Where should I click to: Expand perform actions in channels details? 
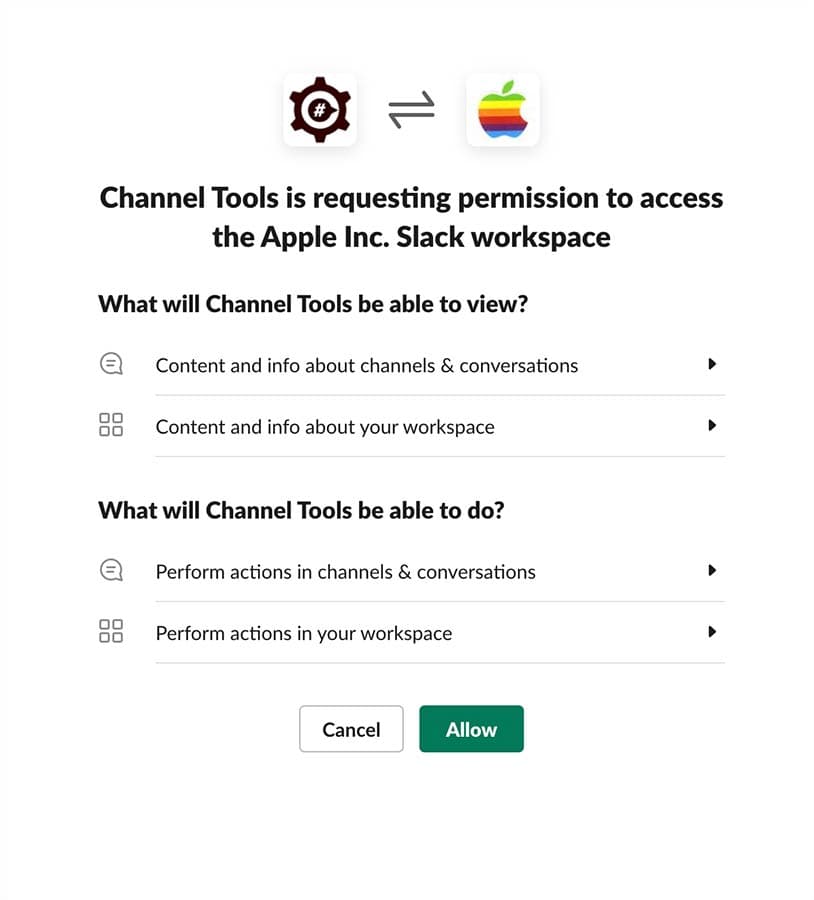pos(713,570)
